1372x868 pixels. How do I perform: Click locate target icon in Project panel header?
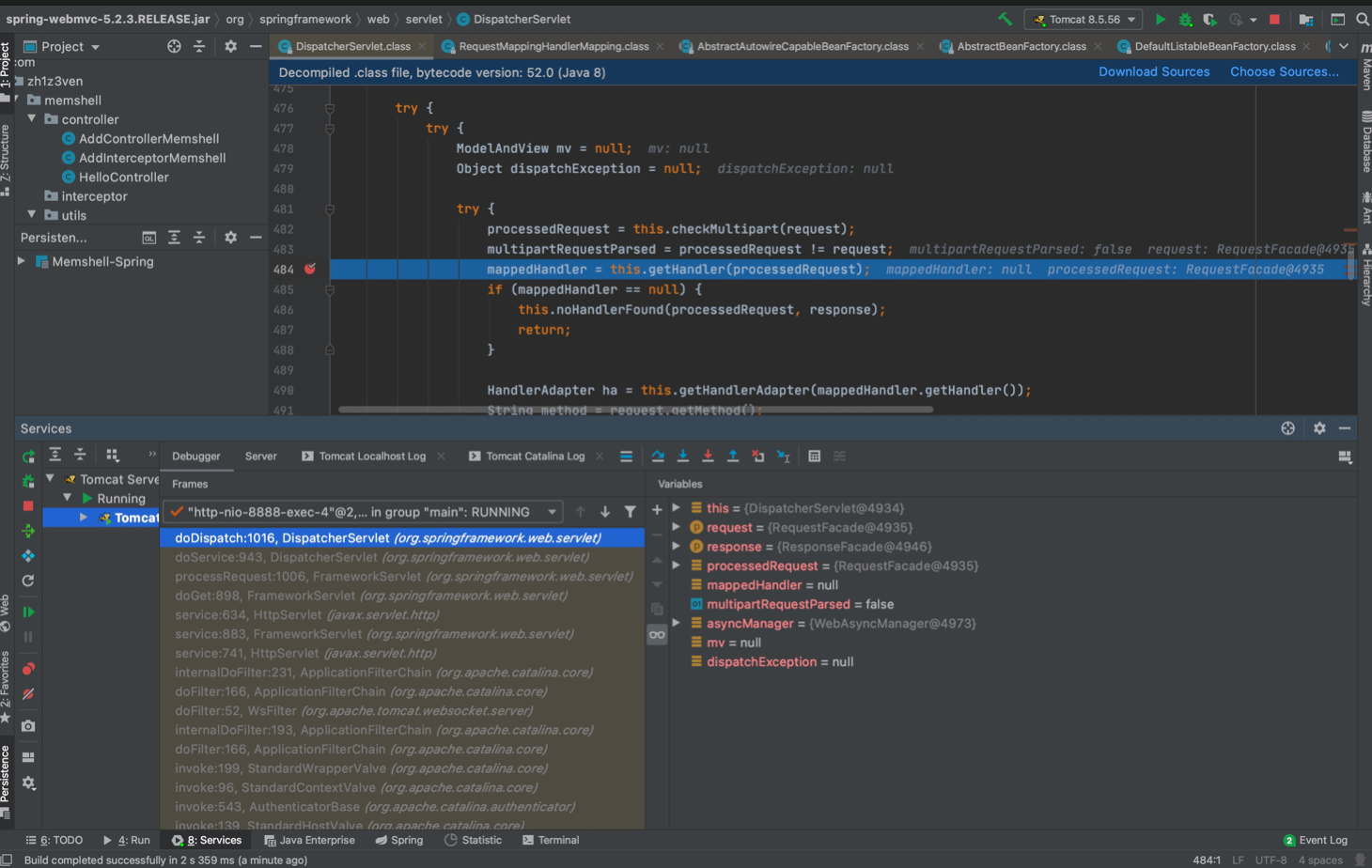(174, 46)
